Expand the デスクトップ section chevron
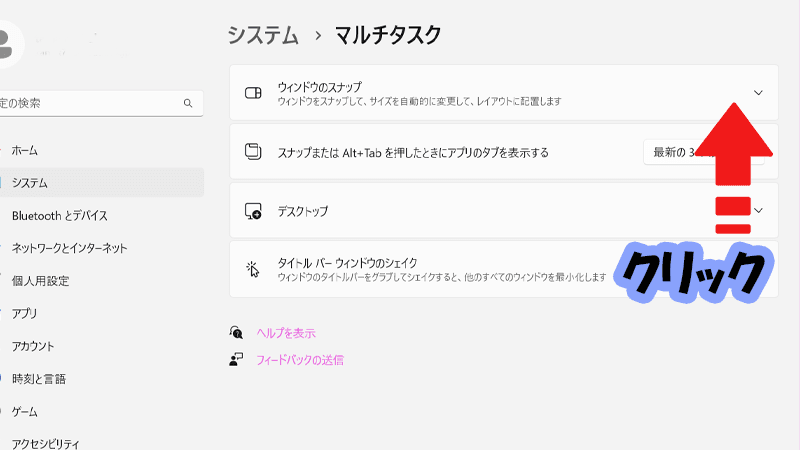Image resolution: width=800 pixels, height=450 pixels. click(759, 211)
